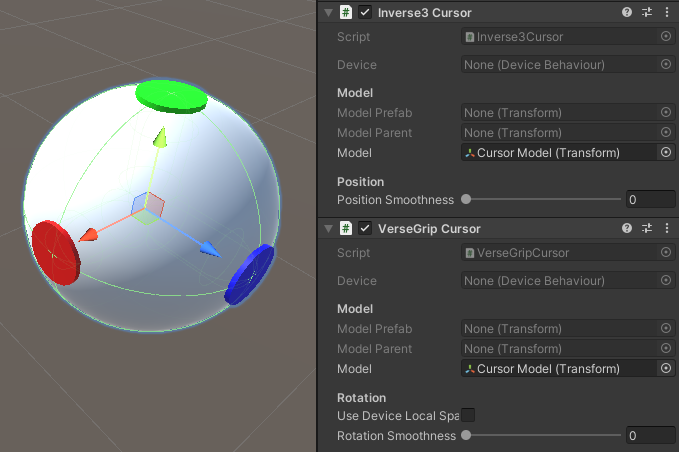This screenshot has width=679, height=452.
Task: Open presets for VerseGrip Cursor component
Action: (x=647, y=229)
